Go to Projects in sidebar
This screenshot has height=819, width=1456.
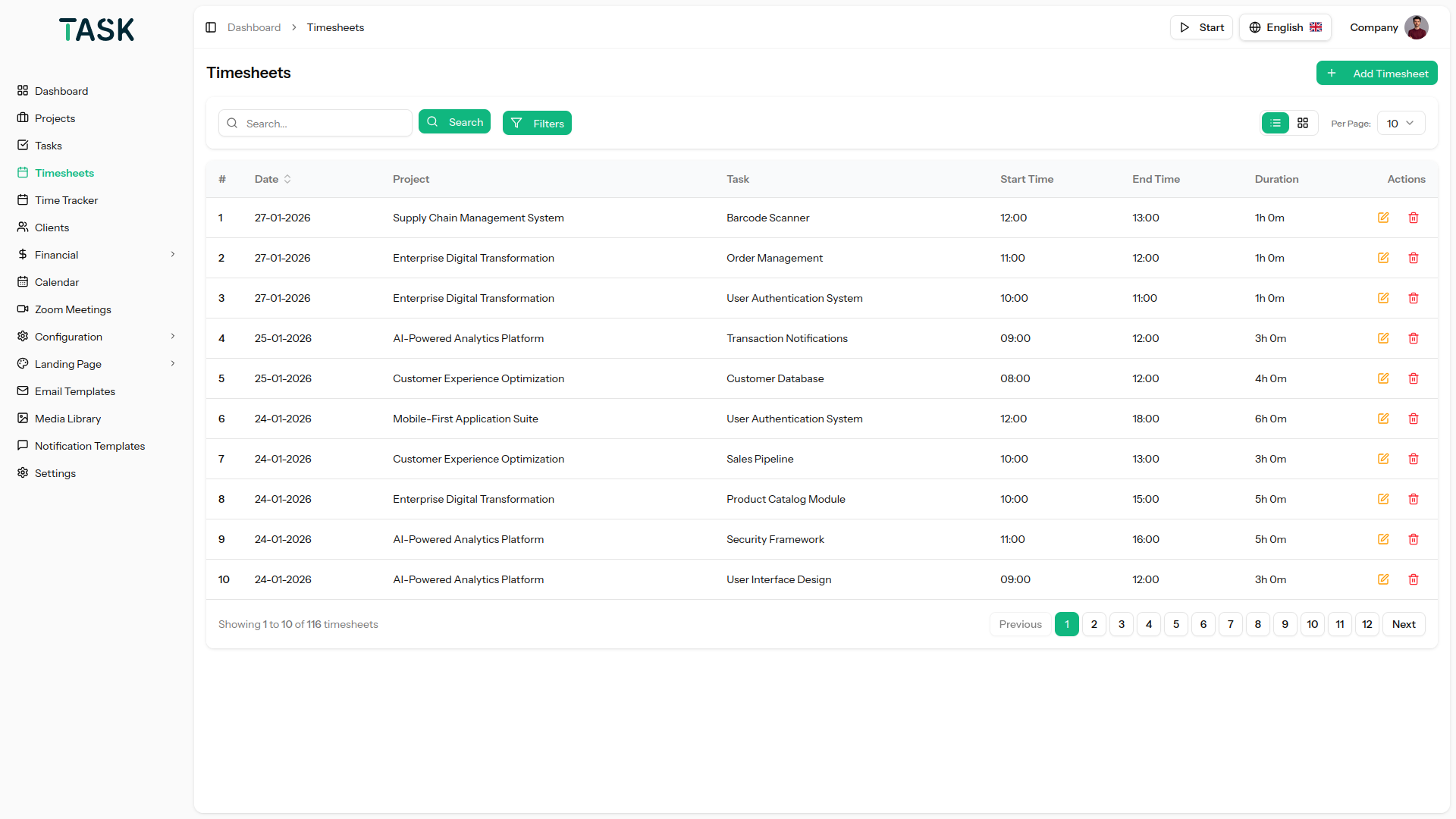(55, 118)
